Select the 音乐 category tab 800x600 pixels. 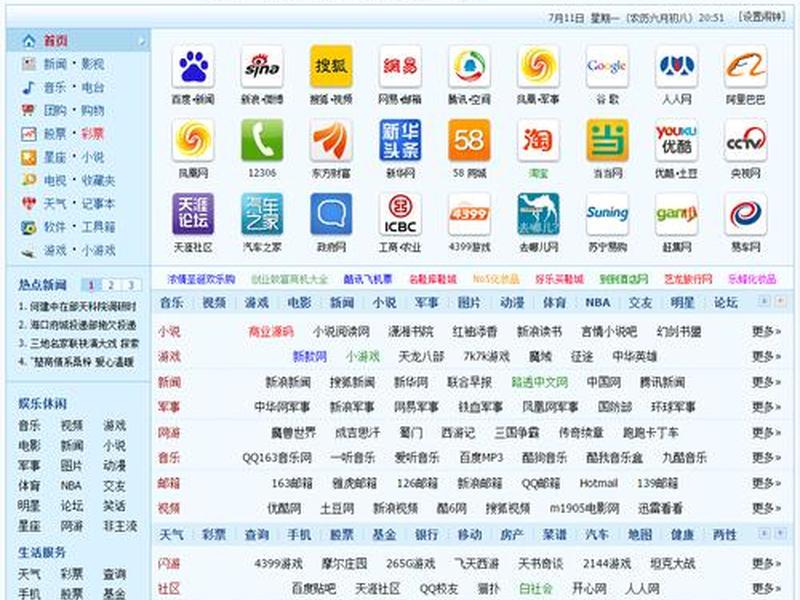click(171, 303)
